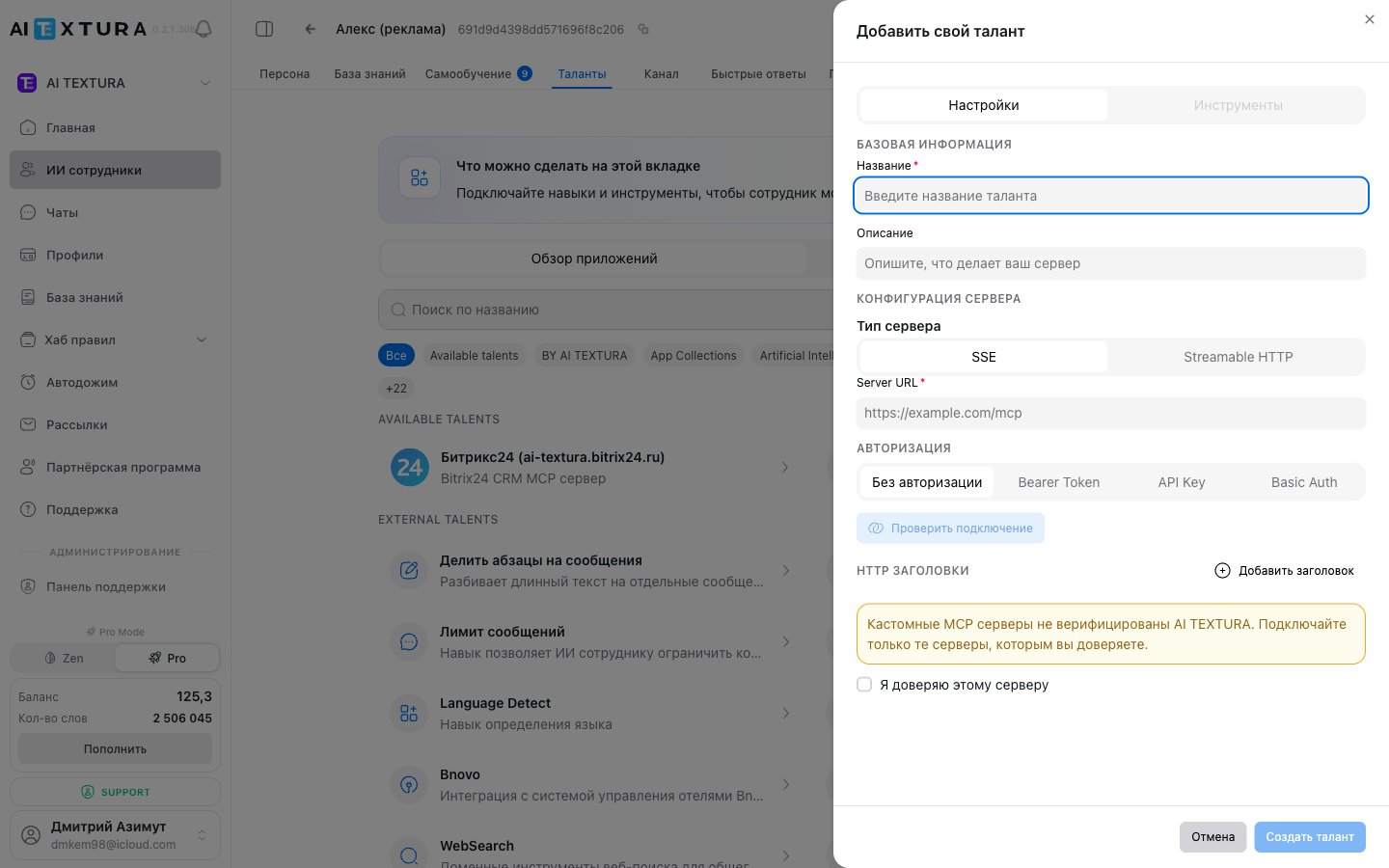Click the Bnovo talent icon

[x=409, y=784]
